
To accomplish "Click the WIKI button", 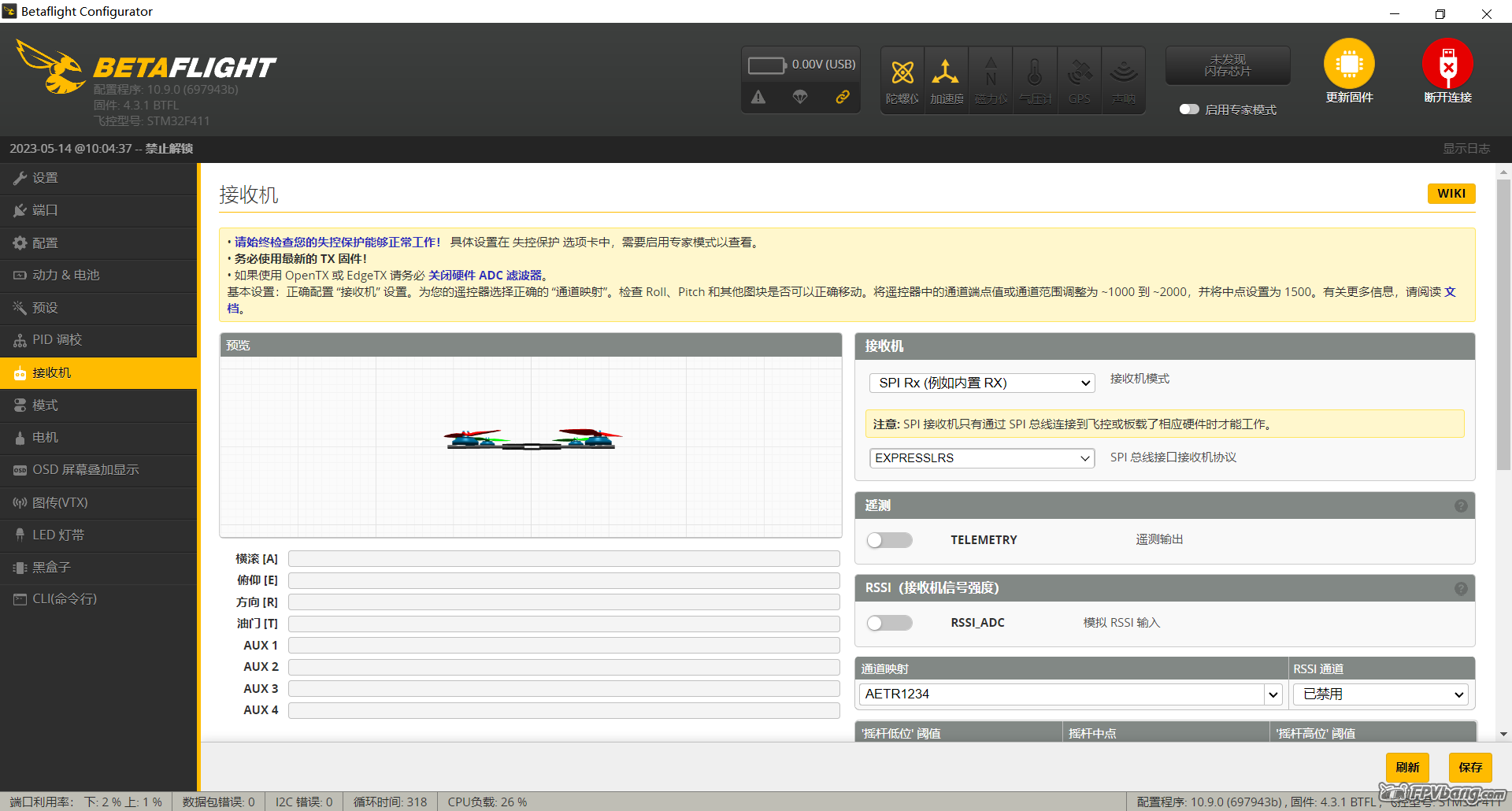I will [x=1451, y=194].
